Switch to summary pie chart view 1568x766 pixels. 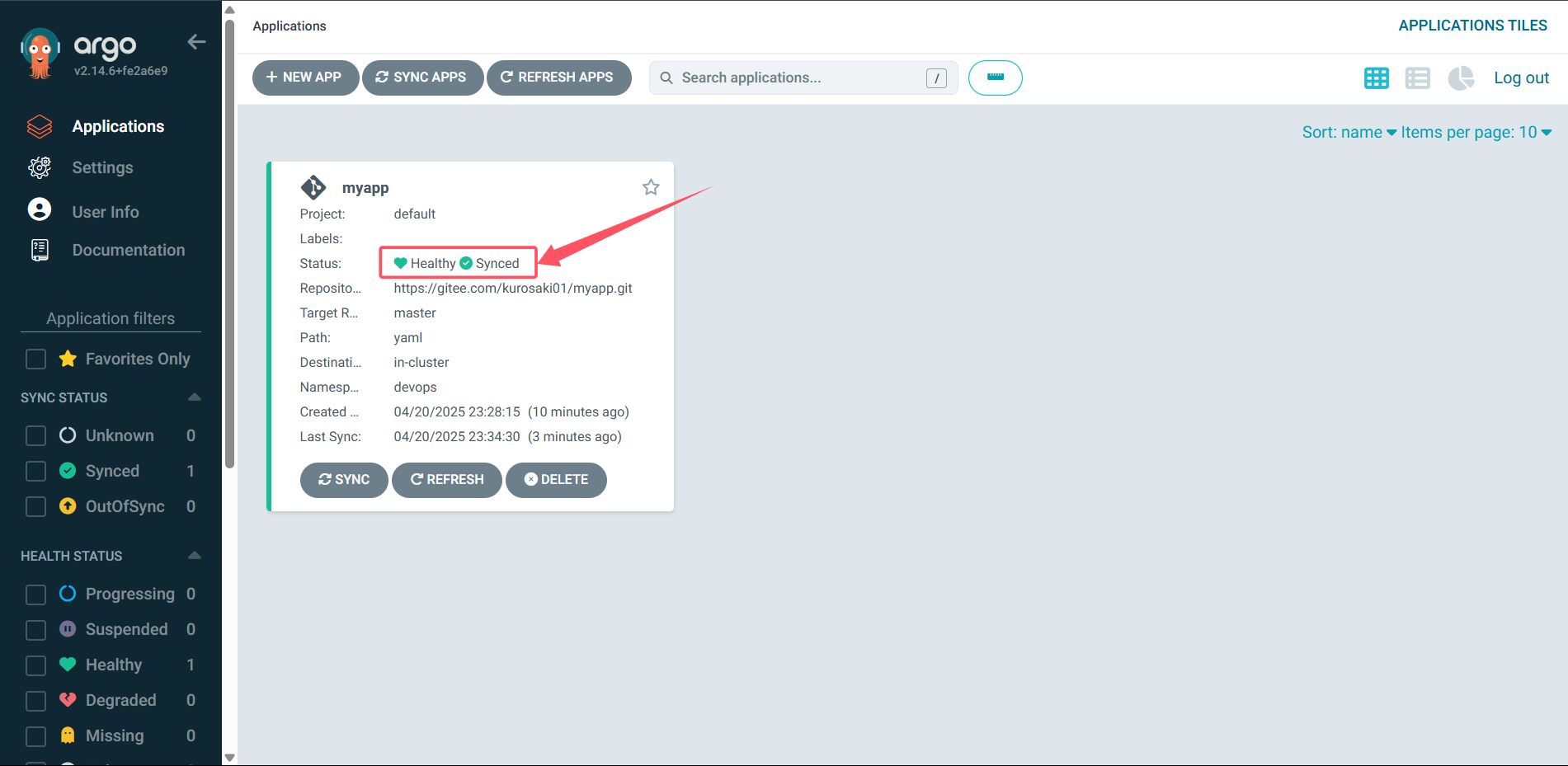pos(1461,78)
